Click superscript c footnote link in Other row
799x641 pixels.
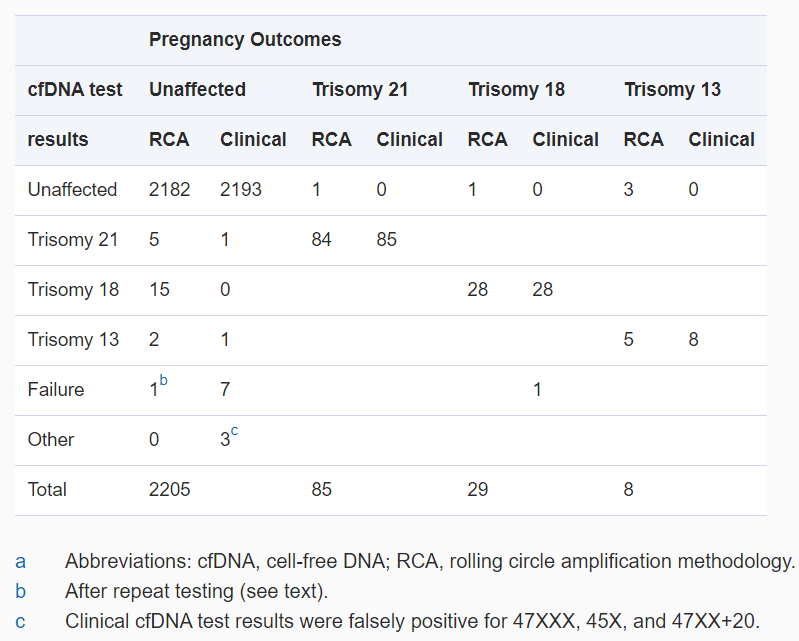click(235, 431)
